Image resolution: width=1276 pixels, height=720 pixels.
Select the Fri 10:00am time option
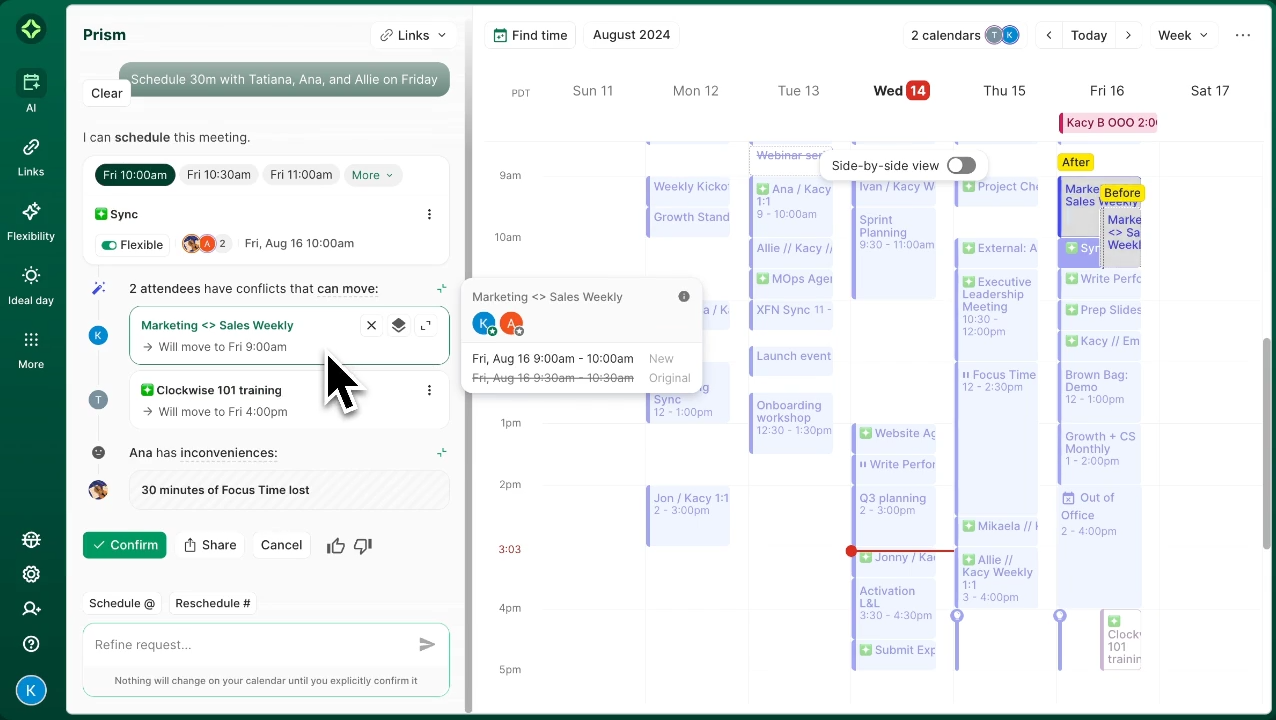pyautogui.click(x=135, y=175)
